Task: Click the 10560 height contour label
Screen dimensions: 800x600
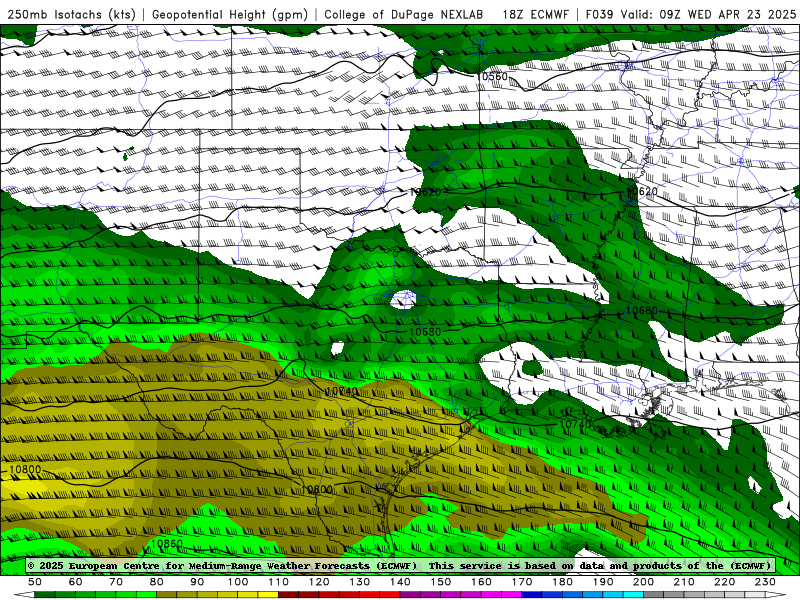Action: tap(491, 77)
